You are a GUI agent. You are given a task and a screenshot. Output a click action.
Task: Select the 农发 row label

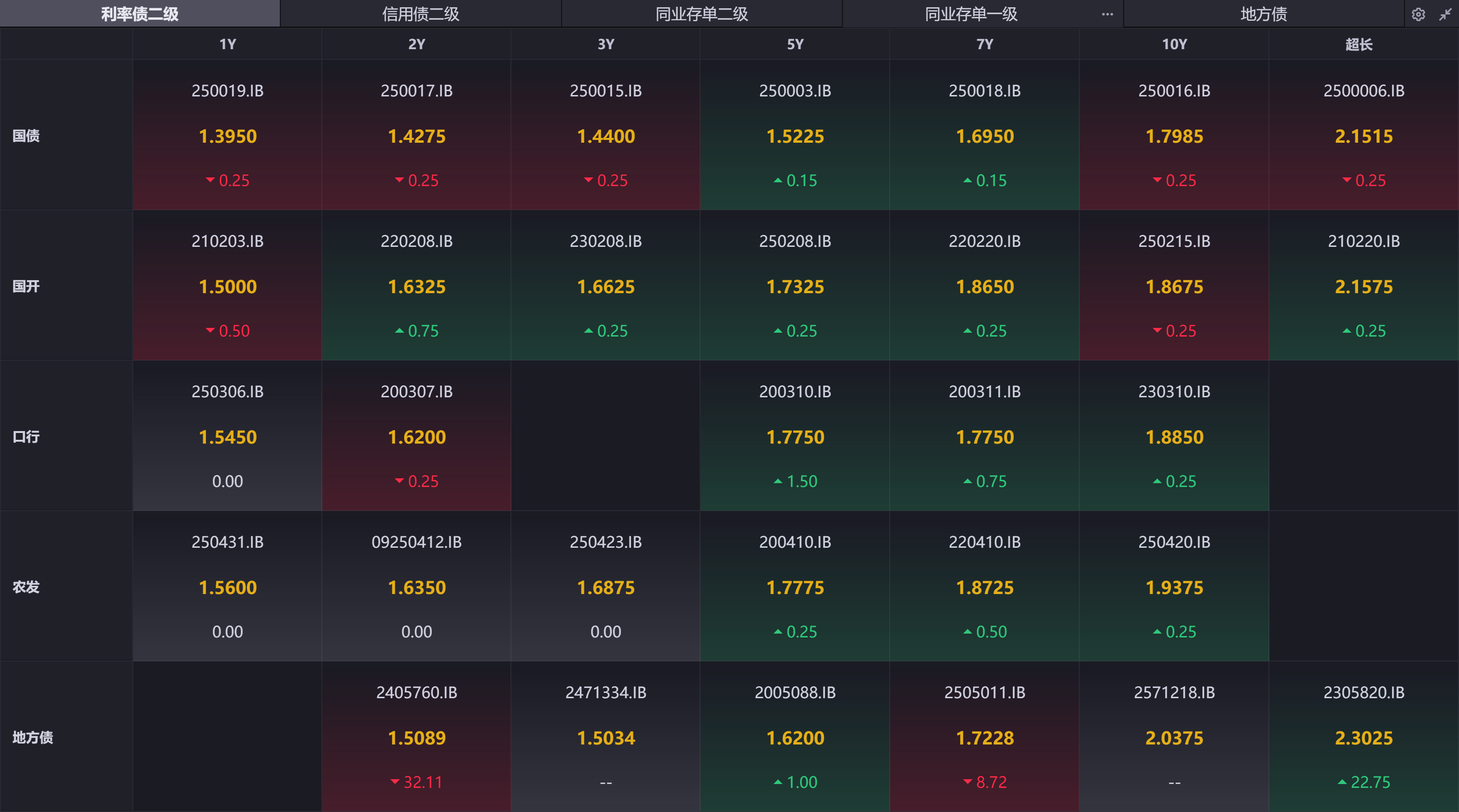point(26,587)
